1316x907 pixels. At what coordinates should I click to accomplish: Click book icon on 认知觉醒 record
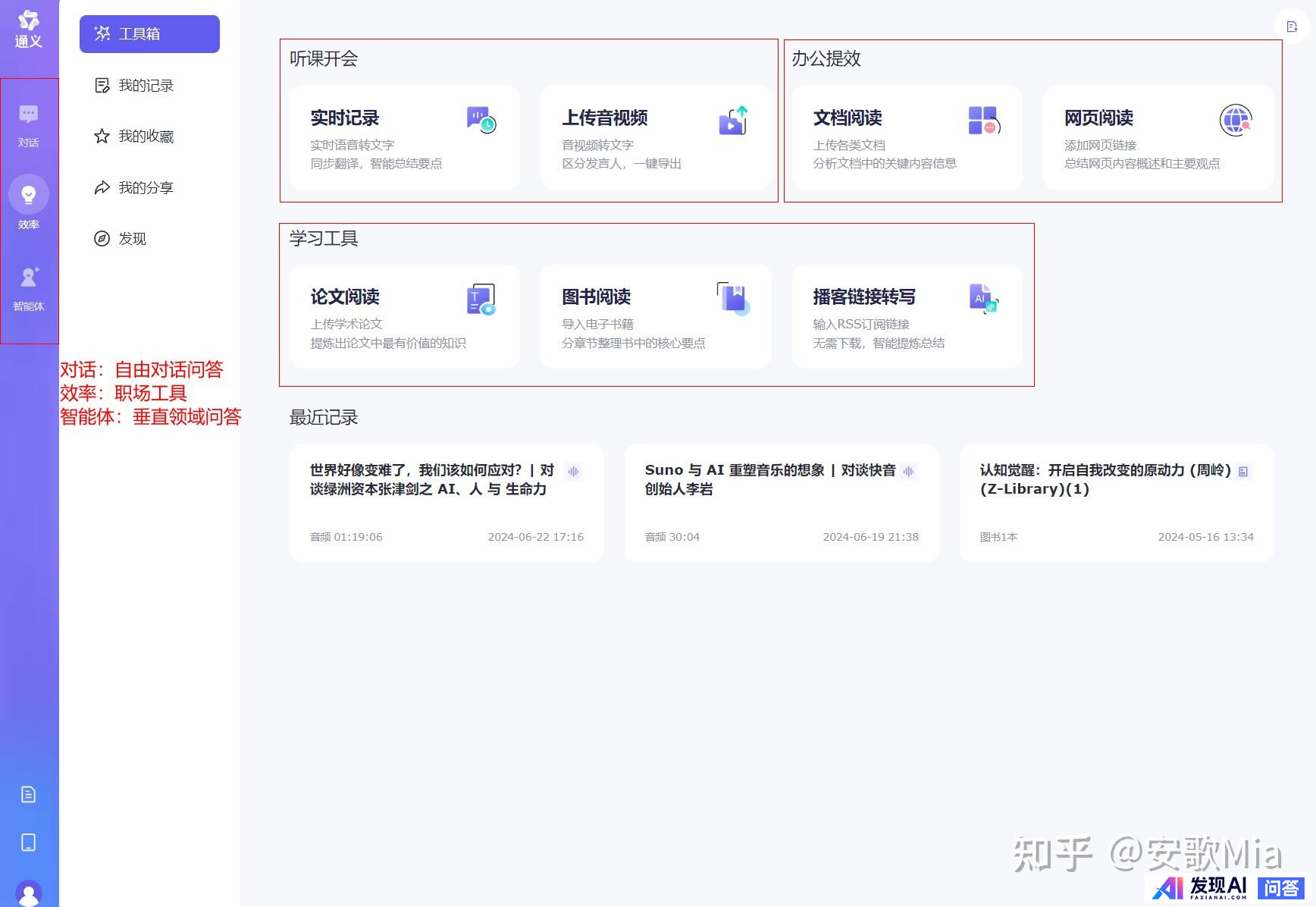point(1243,472)
